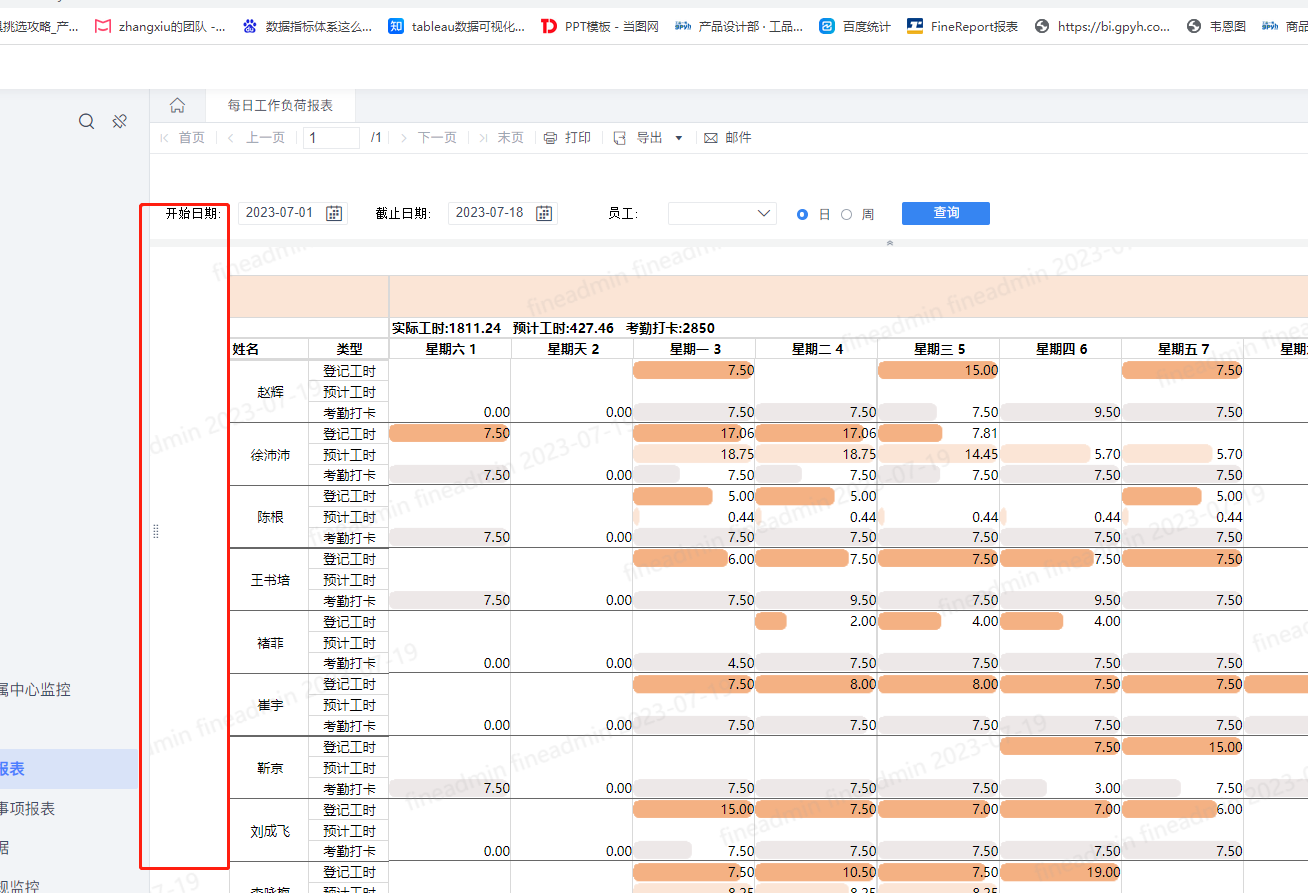Click the 类型 column header
The height and width of the screenshot is (893, 1308).
pos(349,349)
